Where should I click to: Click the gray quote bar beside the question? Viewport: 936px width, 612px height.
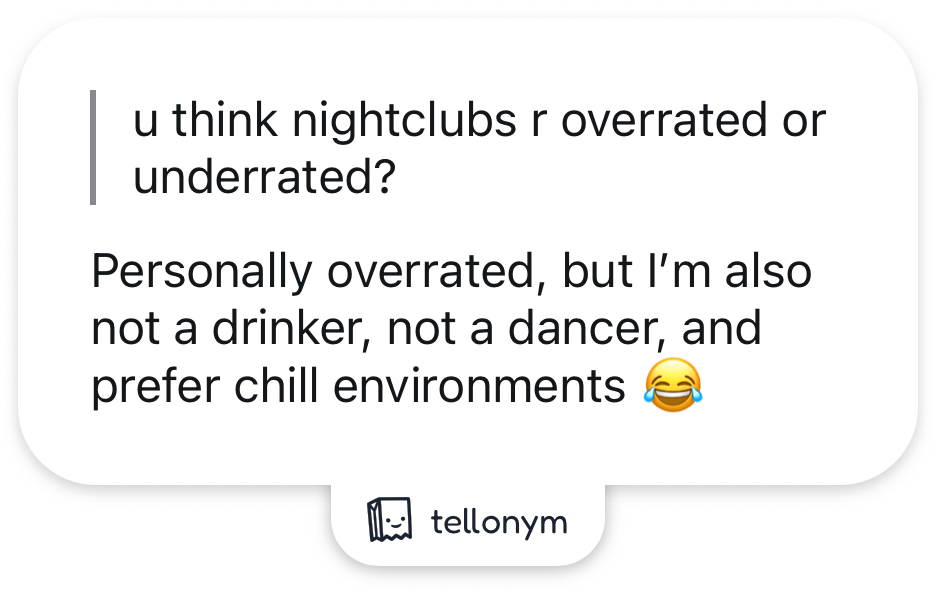click(93, 147)
